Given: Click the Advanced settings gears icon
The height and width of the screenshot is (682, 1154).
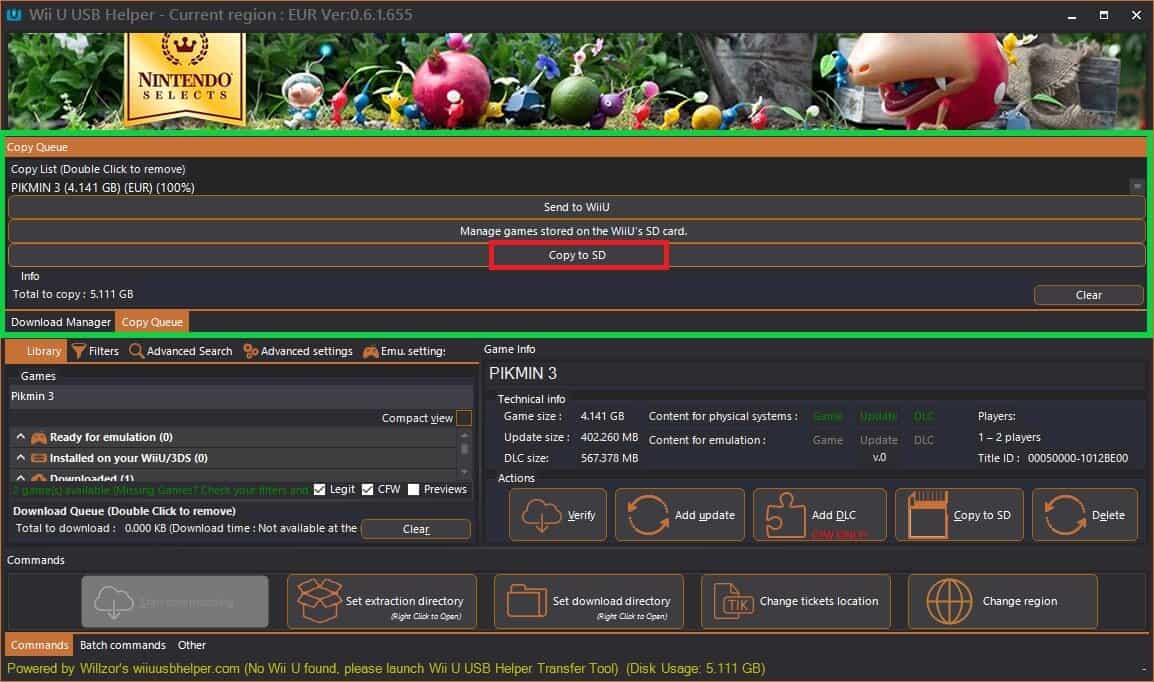Looking at the screenshot, I should [x=250, y=351].
